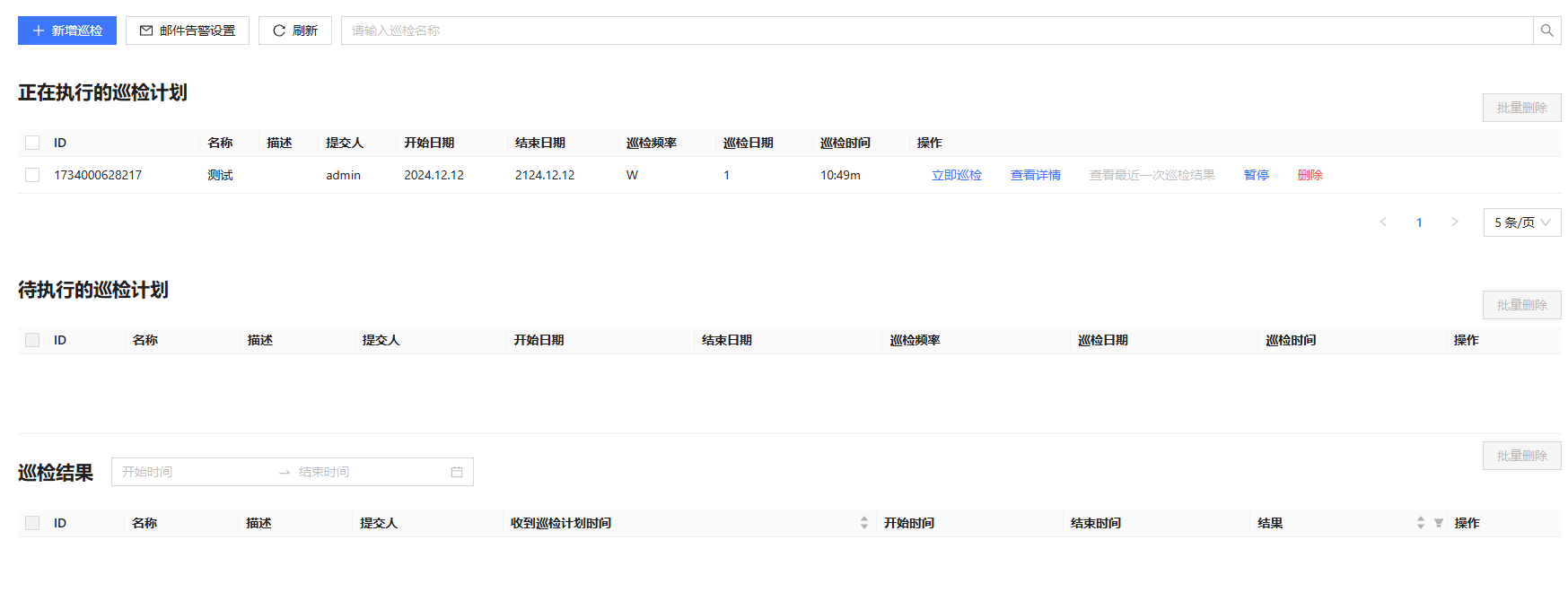Click page number 1 in pagination
The width and height of the screenshot is (1568, 601).
tap(1419, 222)
